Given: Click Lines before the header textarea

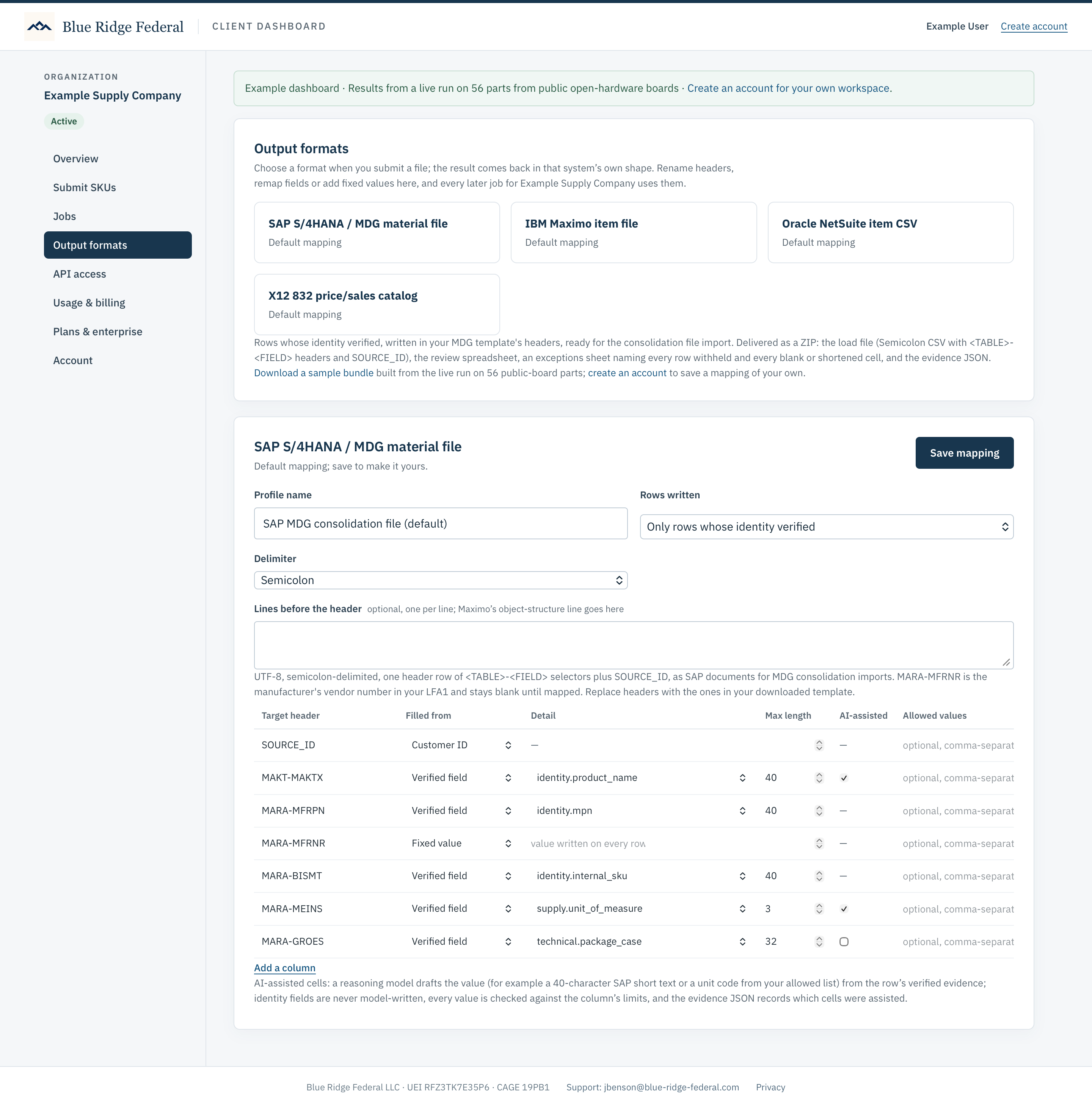Looking at the screenshot, I should [x=633, y=645].
